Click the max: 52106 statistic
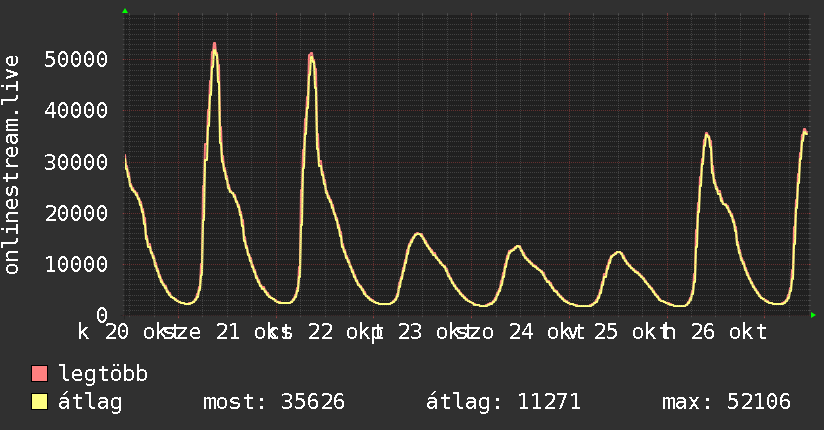Image resolution: width=824 pixels, height=430 pixels. 726,402
